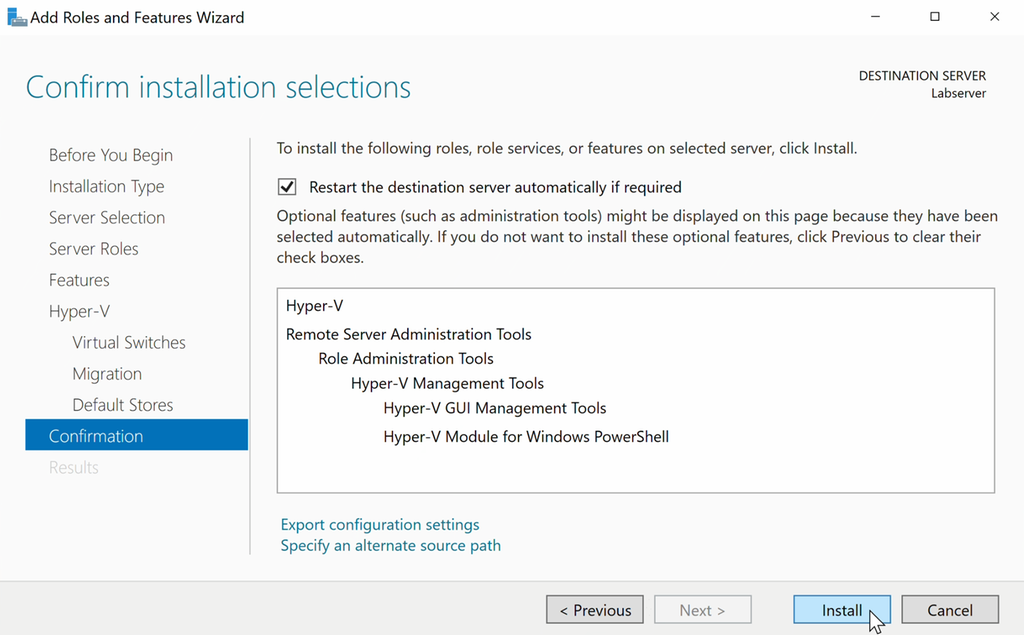This screenshot has height=635, width=1024.
Task: Cancel the Add Roles wizard
Action: pyautogui.click(x=949, y=610)
